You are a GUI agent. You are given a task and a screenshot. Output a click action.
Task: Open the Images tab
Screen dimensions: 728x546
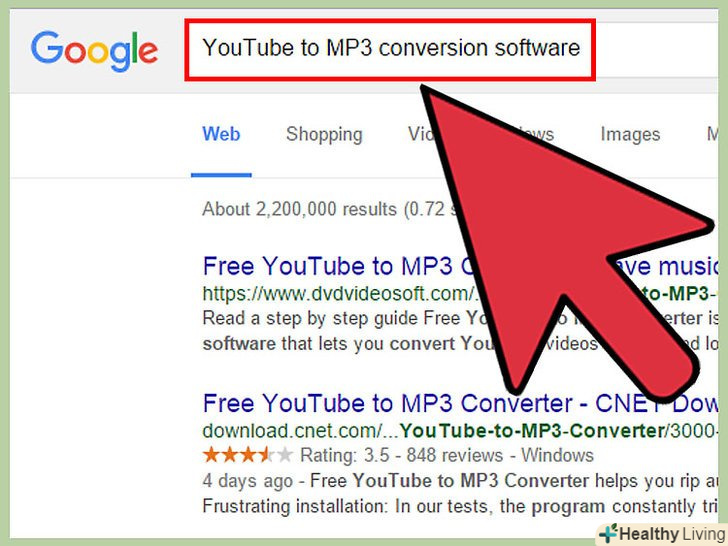point(630,135)
